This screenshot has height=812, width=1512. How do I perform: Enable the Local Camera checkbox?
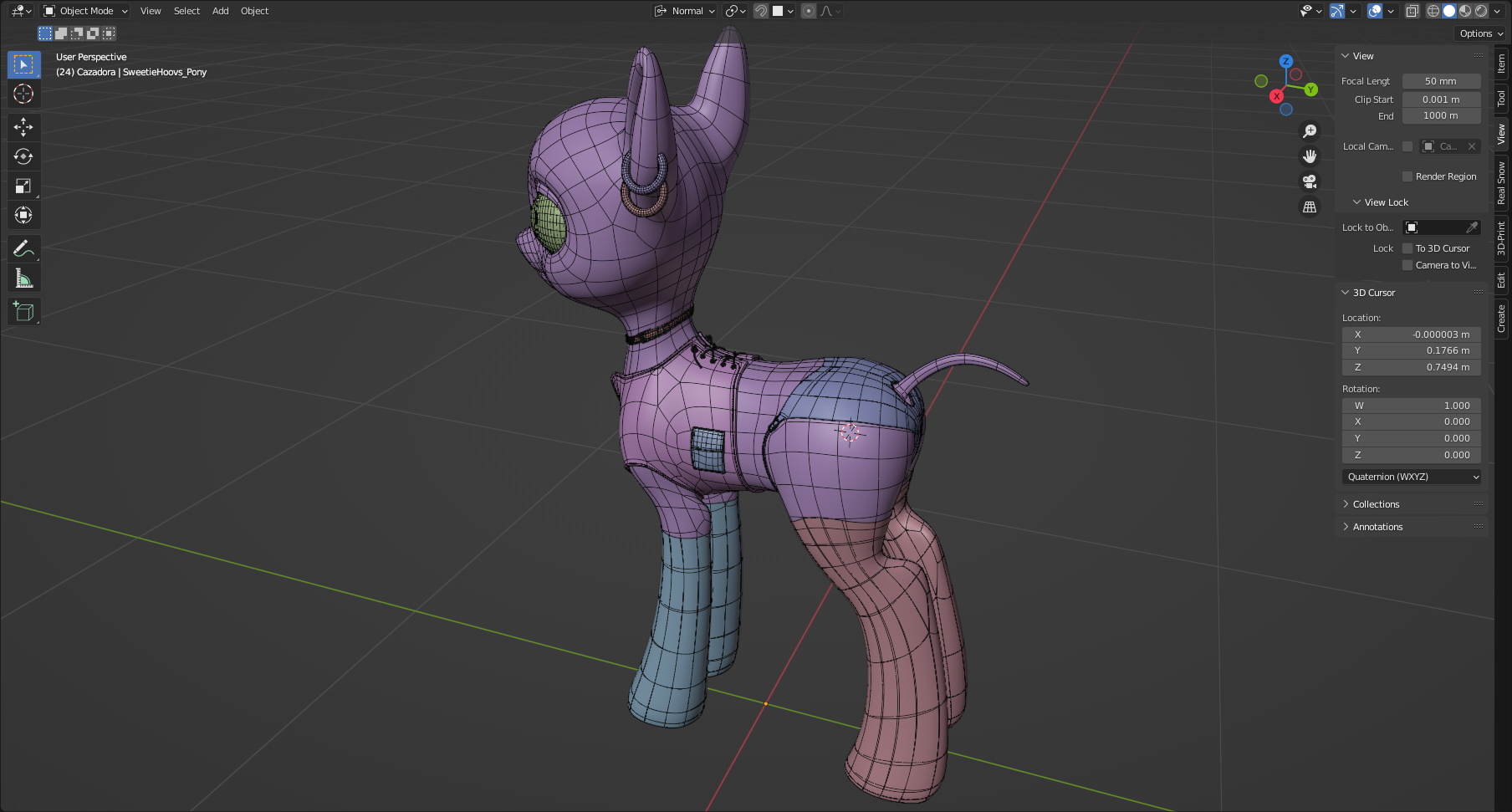tap(1407, 146)
